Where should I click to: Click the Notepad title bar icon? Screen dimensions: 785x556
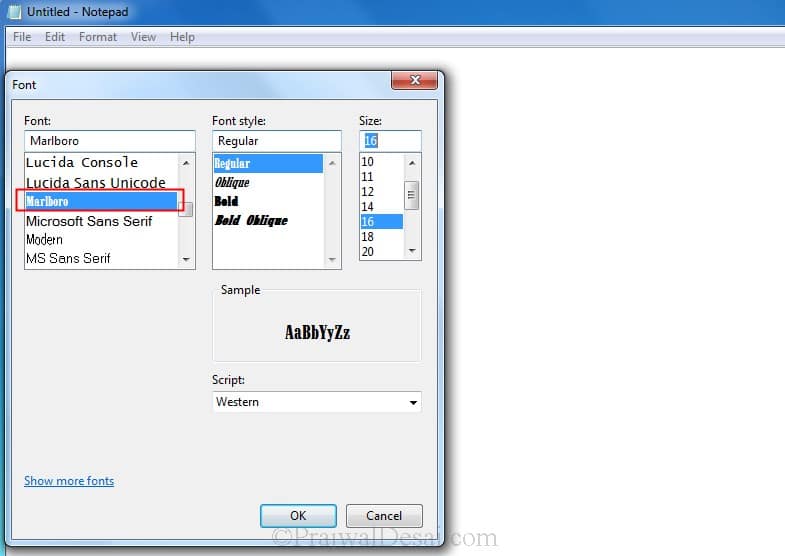(x=15, y=12)
